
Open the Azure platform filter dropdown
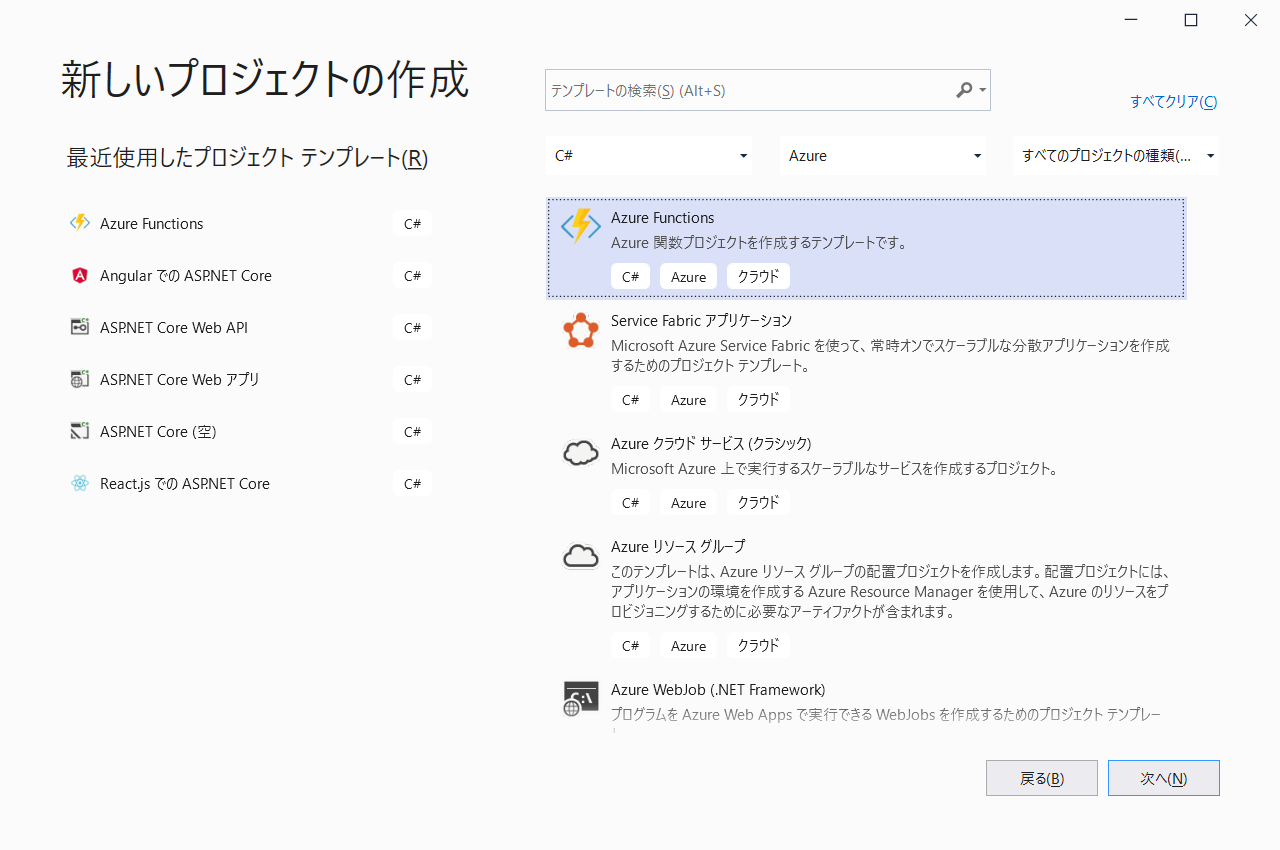(x=883, y=156)
